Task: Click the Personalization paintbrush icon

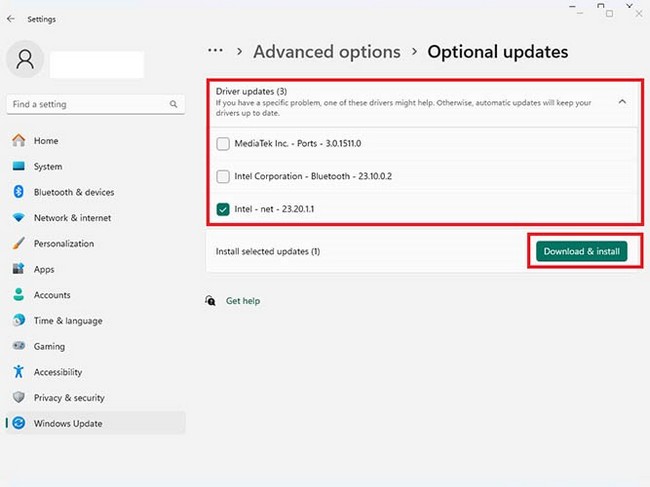Action: point(19,243)
